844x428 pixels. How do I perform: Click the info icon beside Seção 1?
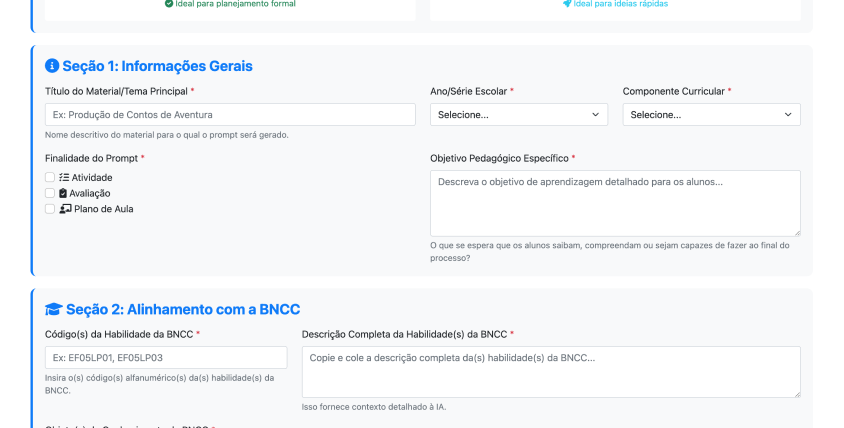coord(52,66)
